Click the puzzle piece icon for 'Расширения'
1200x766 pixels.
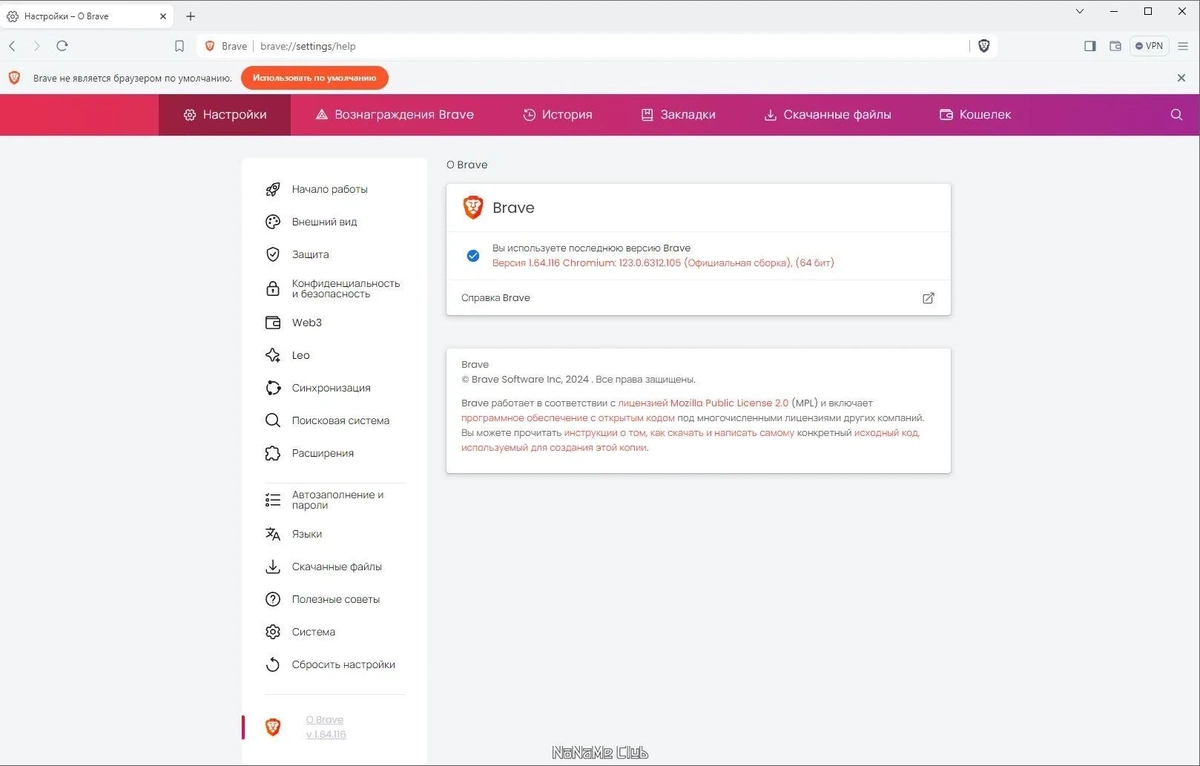pos(272,453)
